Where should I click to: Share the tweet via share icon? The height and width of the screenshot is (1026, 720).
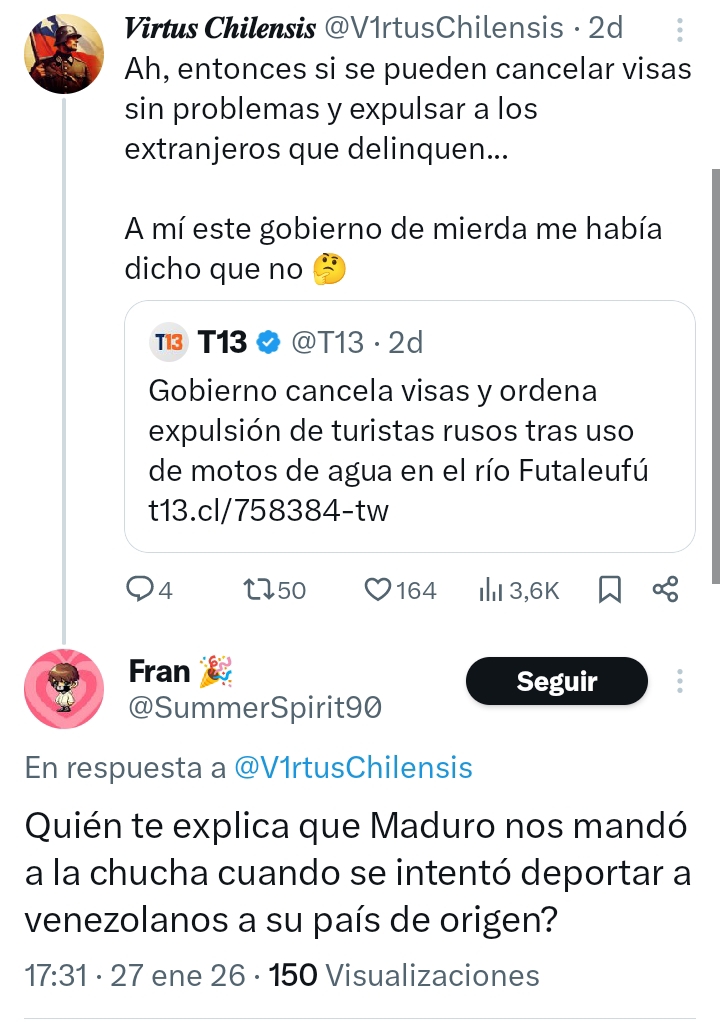click(x=665, y=590)
